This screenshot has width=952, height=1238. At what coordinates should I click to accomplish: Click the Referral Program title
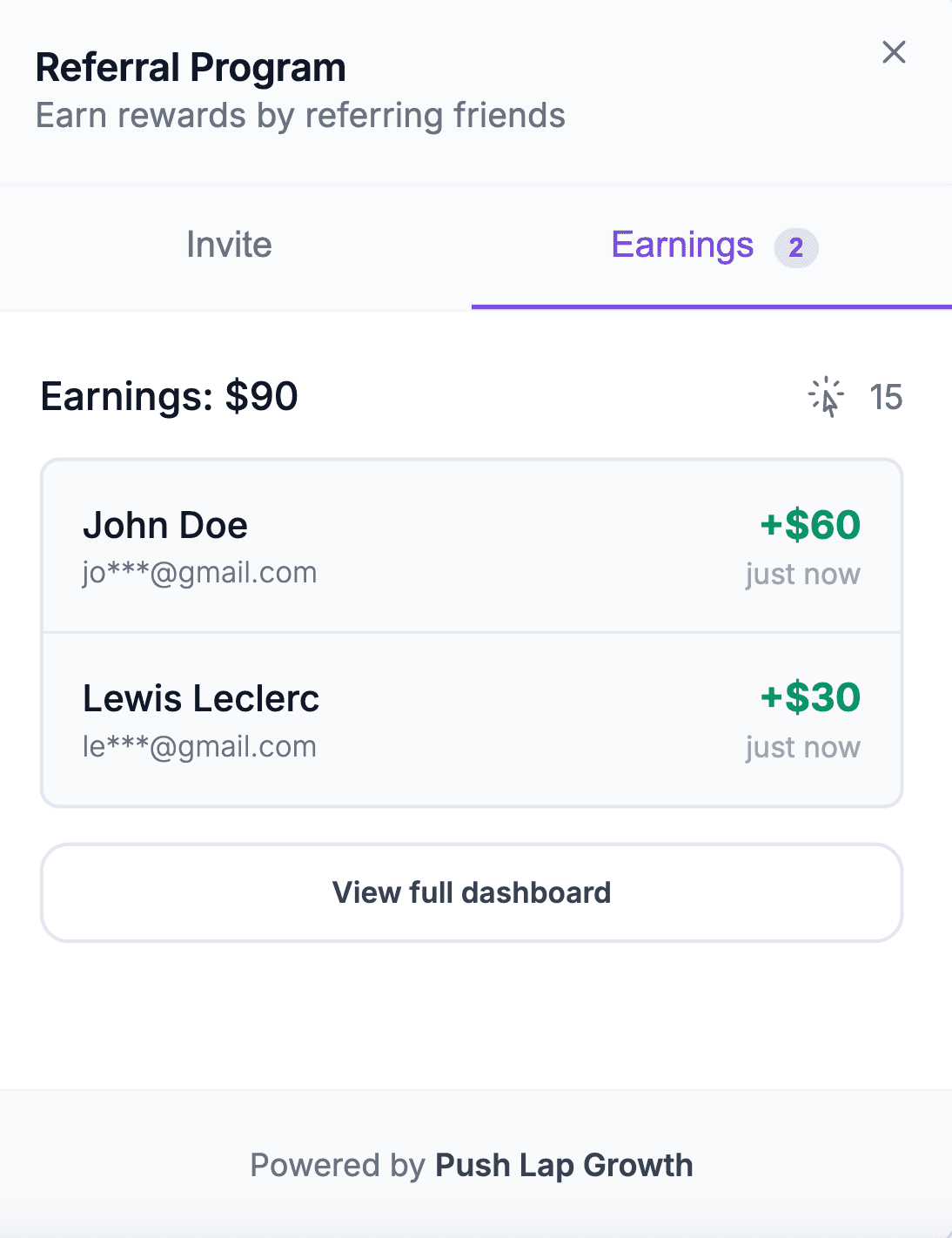click(191, 68)
